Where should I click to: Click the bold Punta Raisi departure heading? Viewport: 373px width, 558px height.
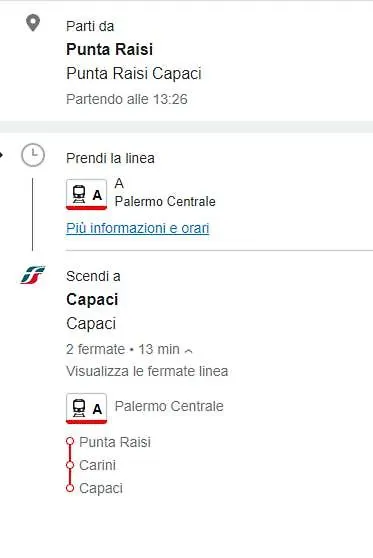[x=110, y=49]
